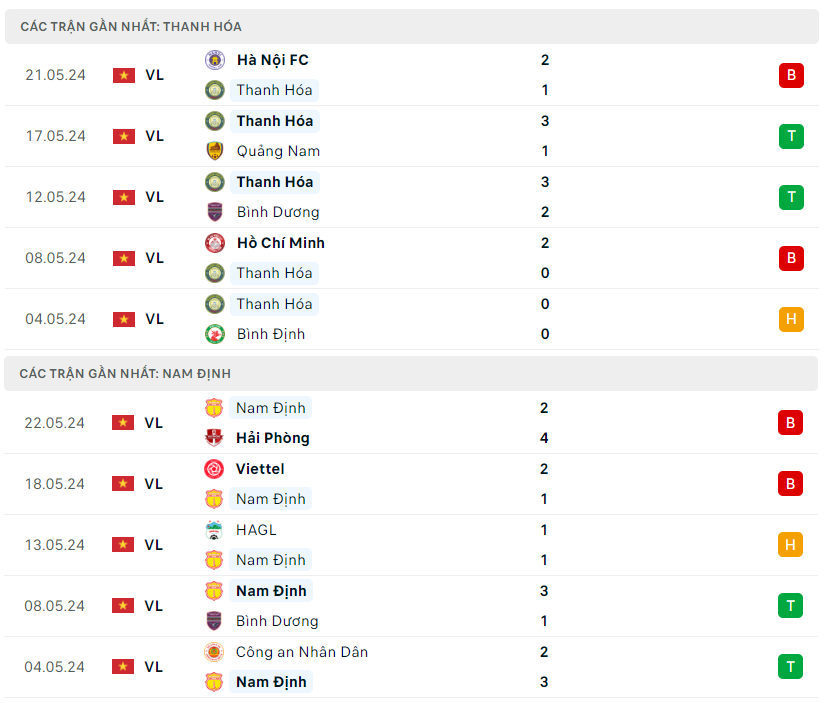Click the Vietnam flag on the 21.05.24 match
827x703 pixels.
[x=124, y=75]
